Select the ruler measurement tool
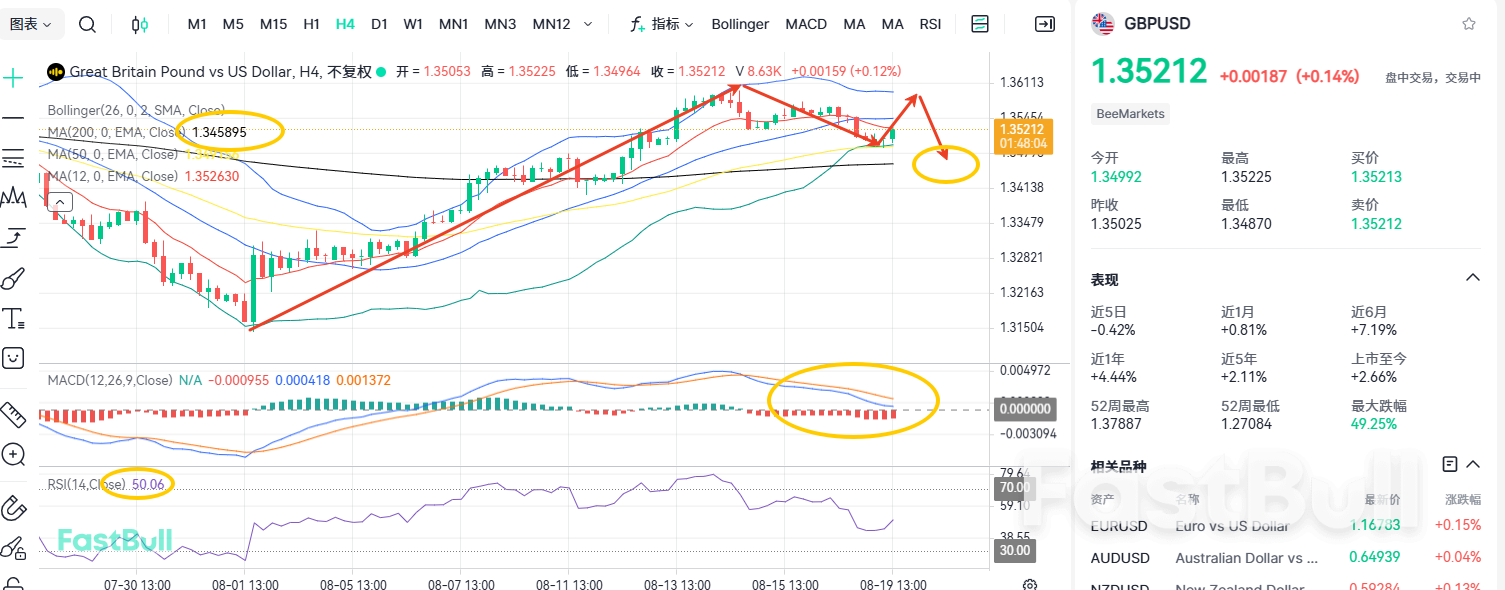Viewport: 1505px width, 590px height. coord(14,415)
